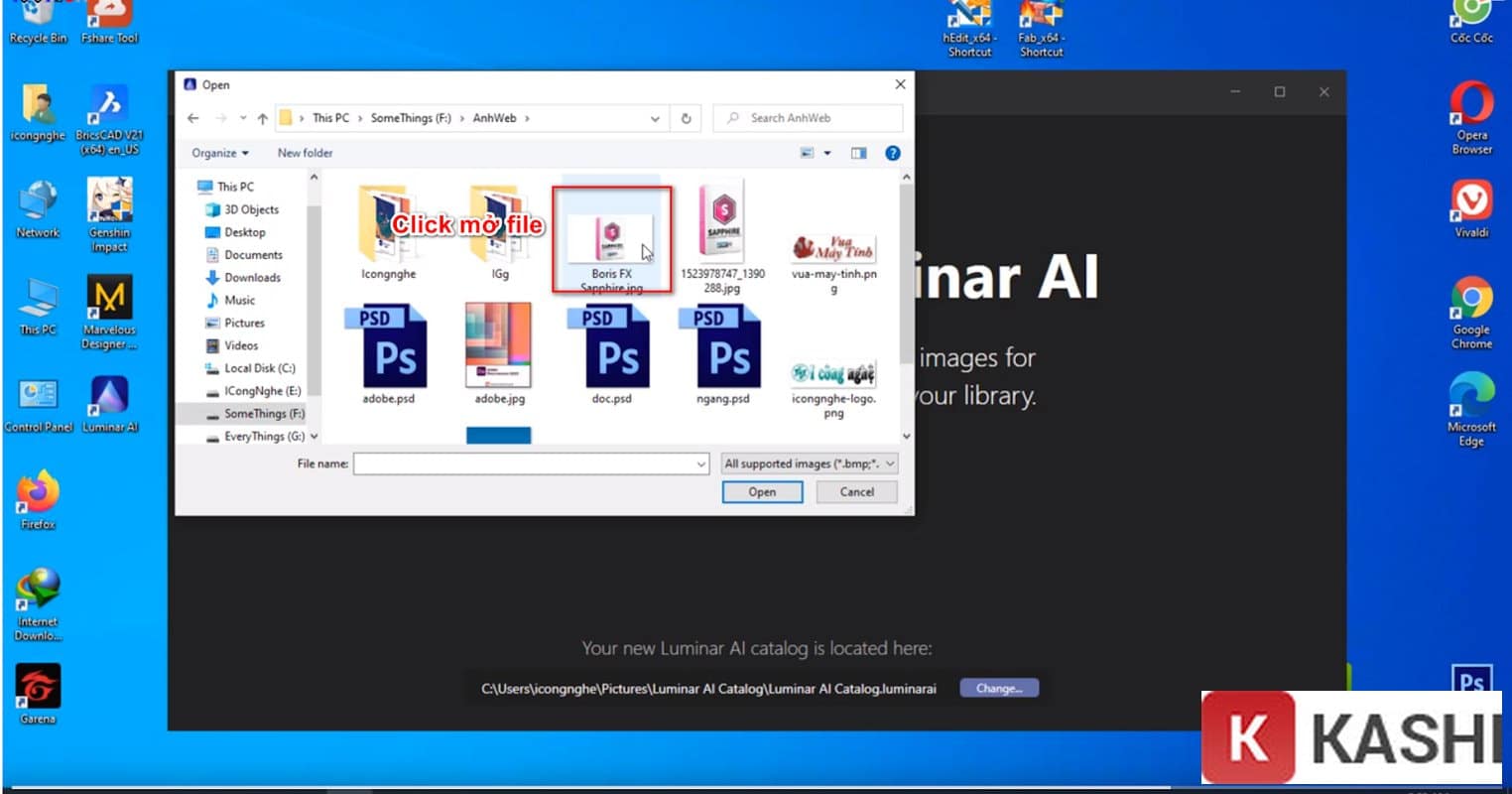Image resolution: width=1512 pixels, height=794 pixels.
Task: Select the icongnghe-logo.png image
Action: [833, 375]
